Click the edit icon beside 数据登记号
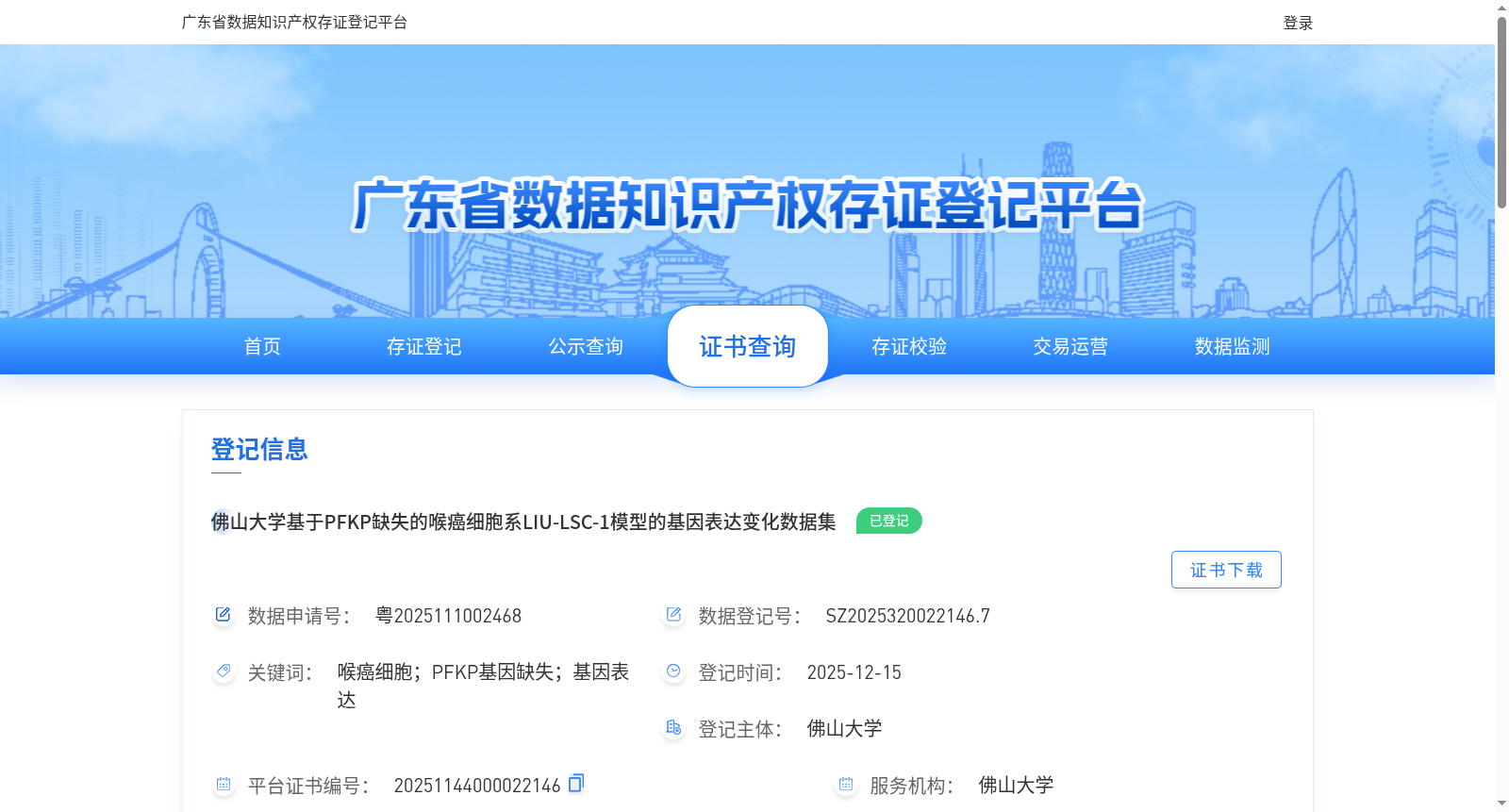 pyautogui.click(x=673, y=615)
